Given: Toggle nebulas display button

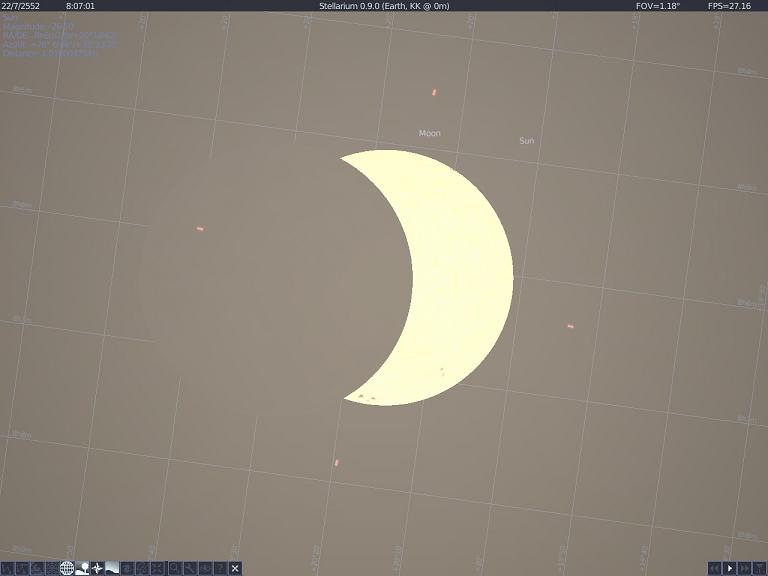Looking at the screenshot, I should (x=127, y=568).
